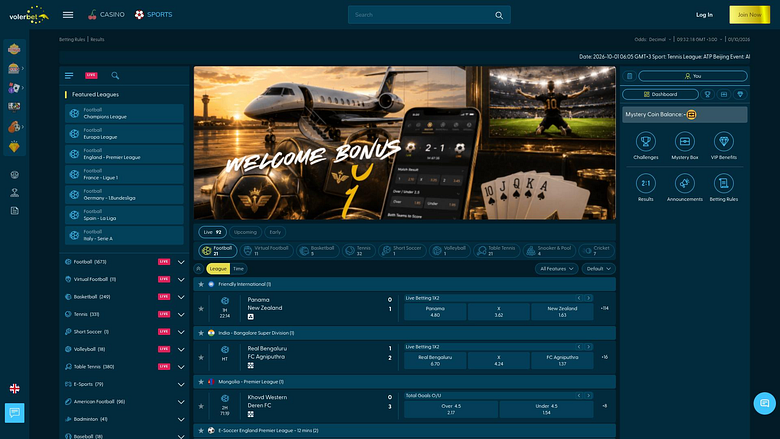
Task: Open live chat bubble at bottom right
Action: (764, 403)
